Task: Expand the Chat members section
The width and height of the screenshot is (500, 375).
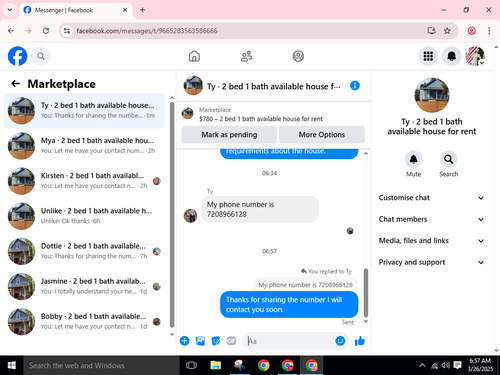Action: (431, 219)
